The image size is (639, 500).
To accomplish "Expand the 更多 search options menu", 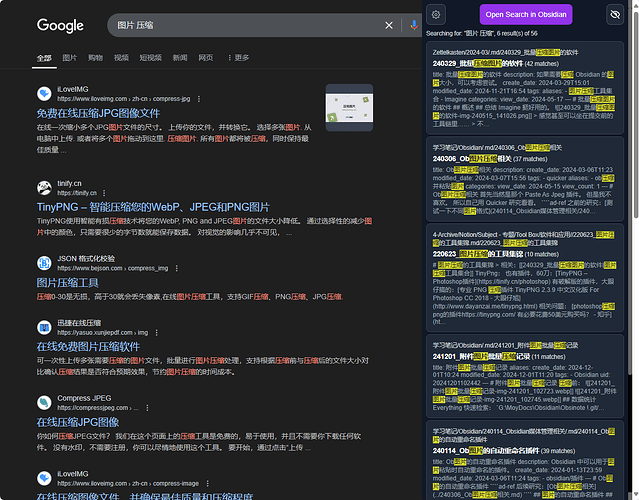I will [238, 58].
